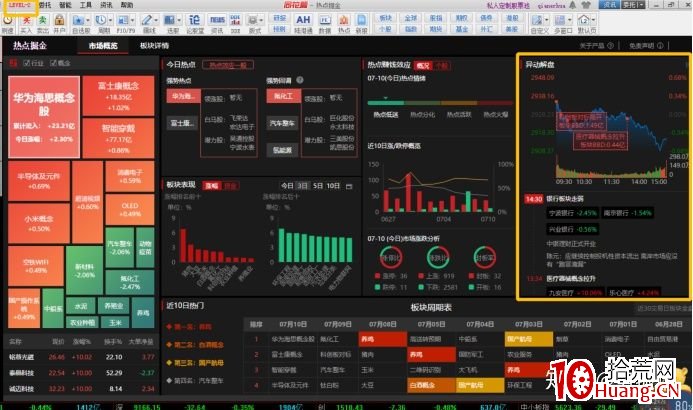Expand the 选股 dropdown arrow

coord(179,20)
